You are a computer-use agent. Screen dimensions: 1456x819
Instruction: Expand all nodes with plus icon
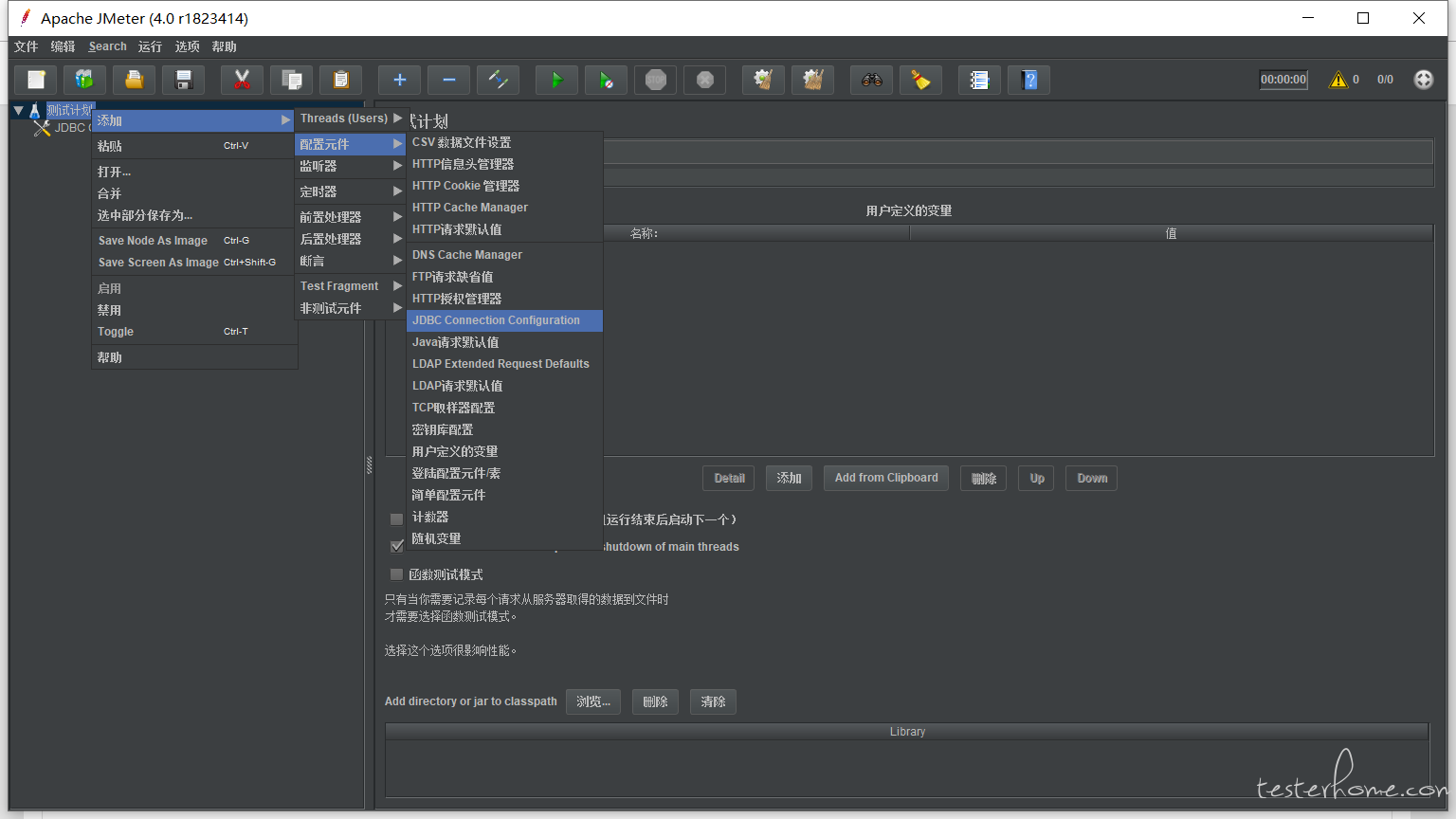click(x=400, y=80)
